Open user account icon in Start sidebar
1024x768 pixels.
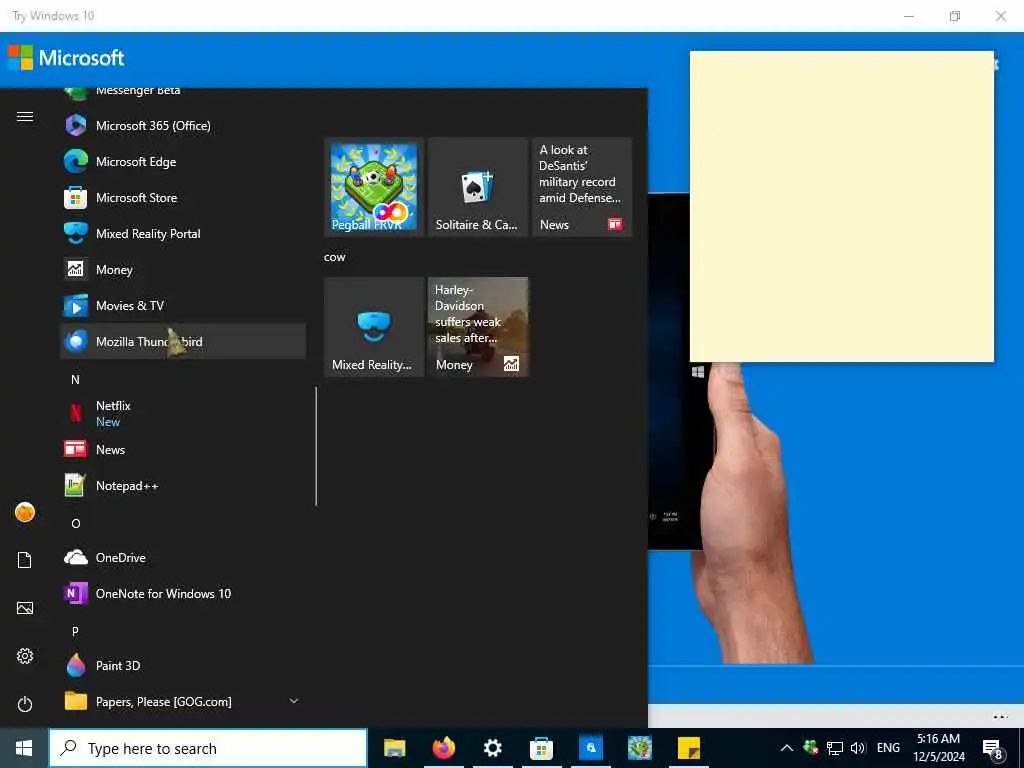[25, 512]
